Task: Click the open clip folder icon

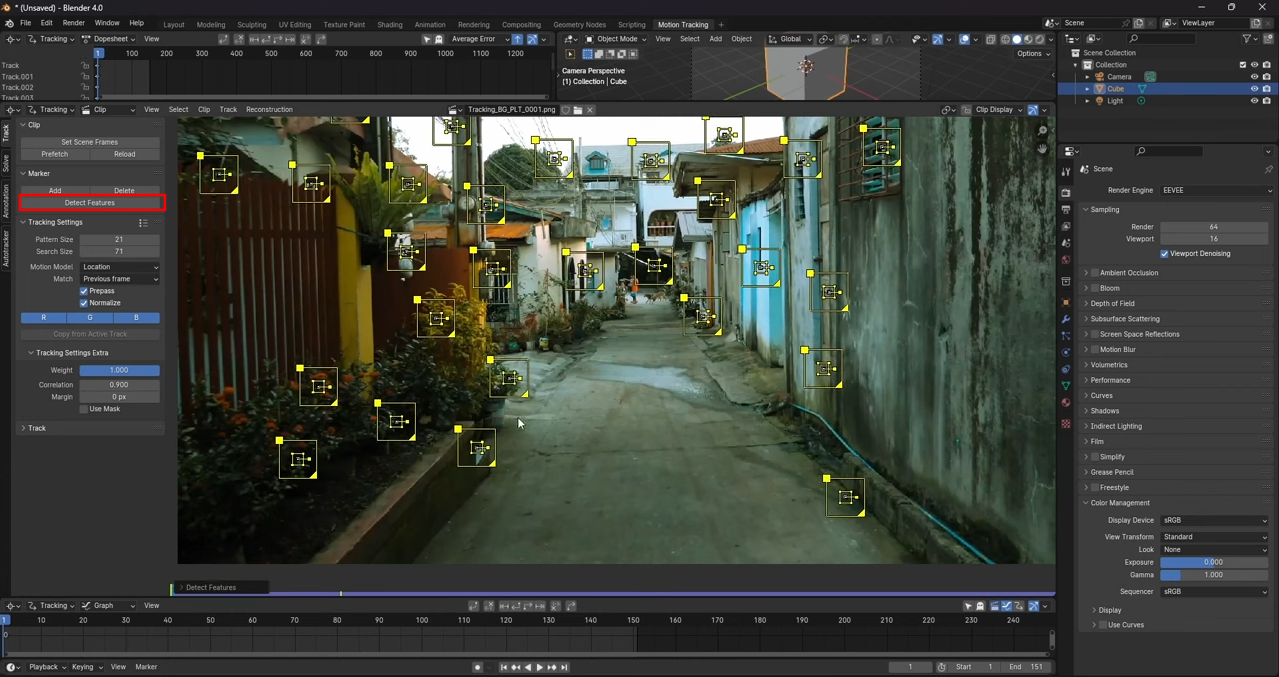Action: [x=578, y=110]
